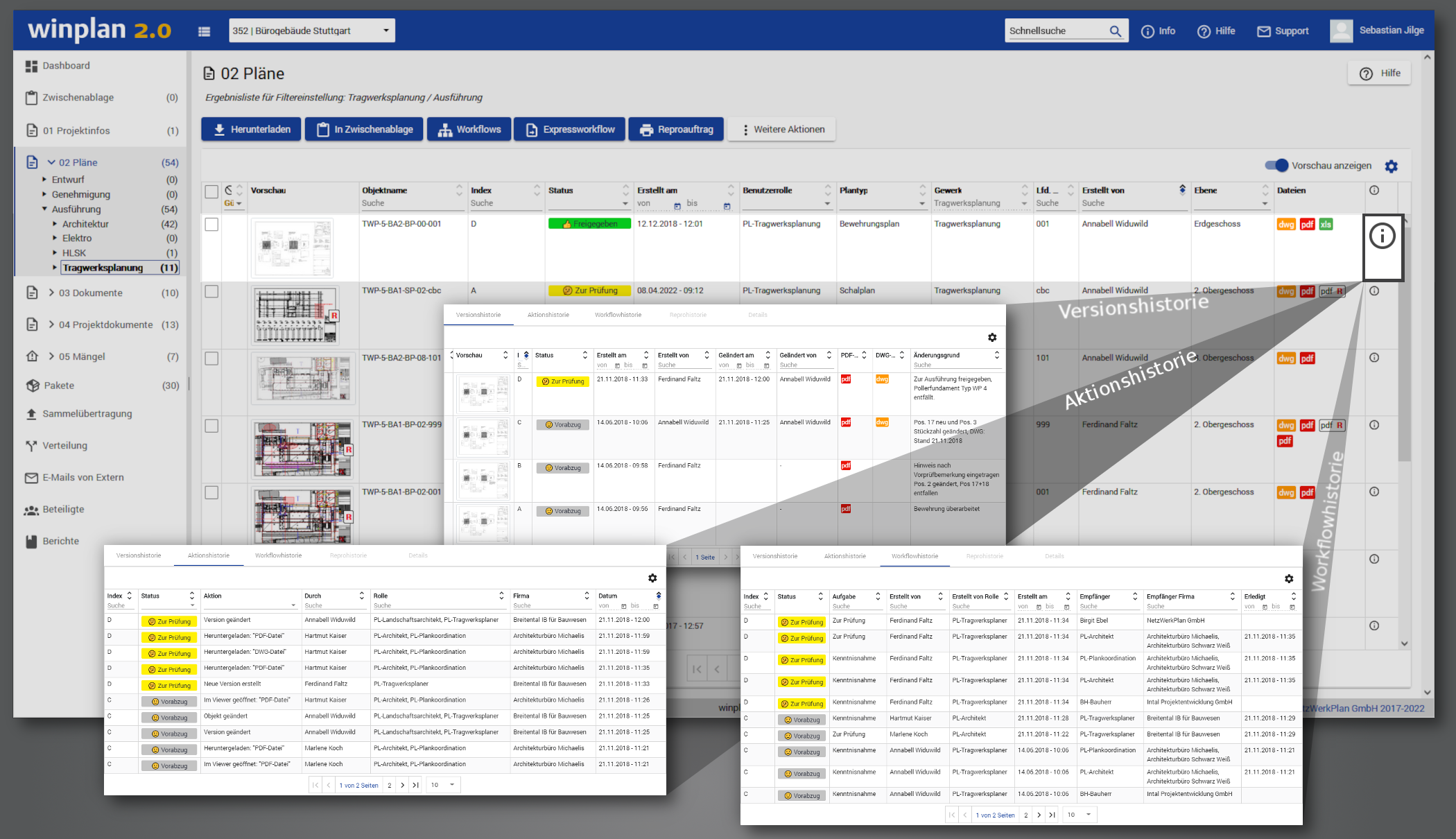The height and width of the screenshot is (839, 1456).
Task: Click the table settings gear beside Vorschau anzeigen
Action: point(1391,166)
